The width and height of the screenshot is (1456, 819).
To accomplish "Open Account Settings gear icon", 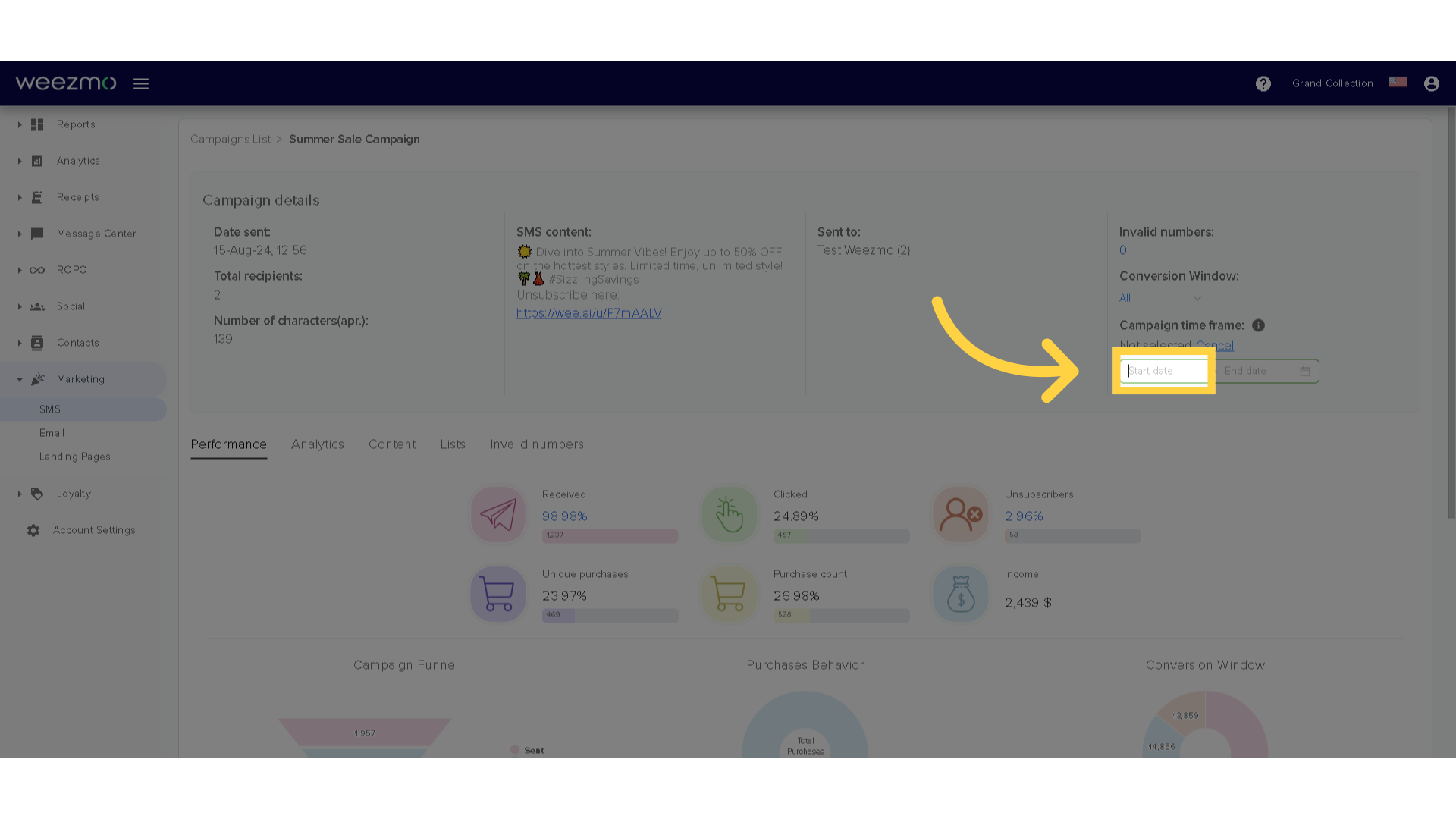I will pos(33,530).
